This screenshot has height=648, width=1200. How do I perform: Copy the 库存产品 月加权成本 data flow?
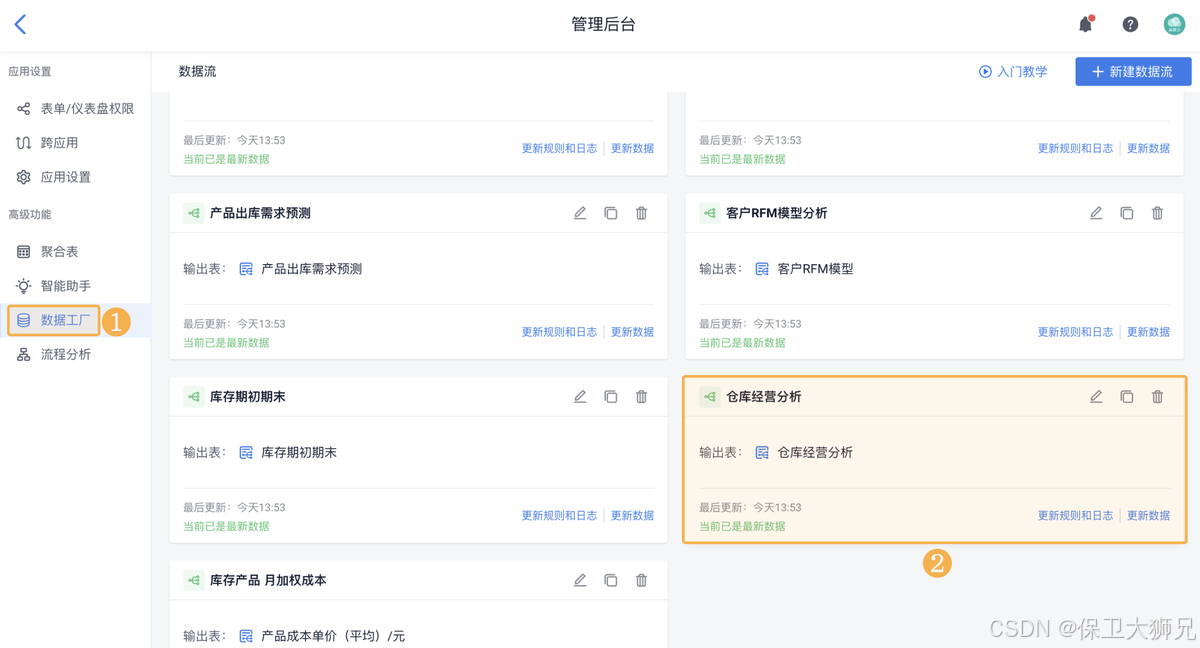[611, 580]
